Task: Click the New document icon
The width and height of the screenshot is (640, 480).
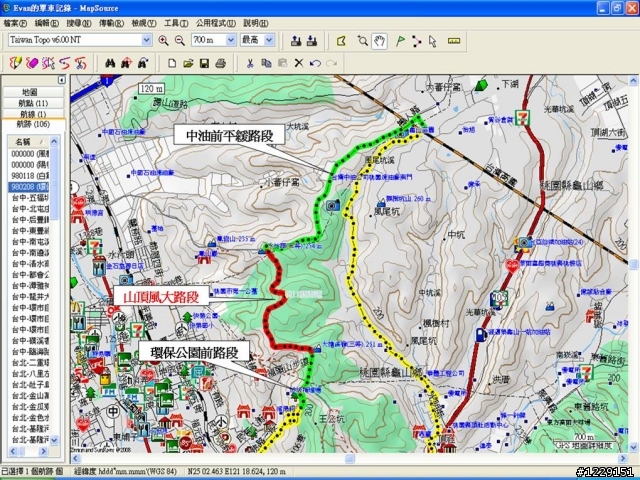Action: tap(172, 63)
